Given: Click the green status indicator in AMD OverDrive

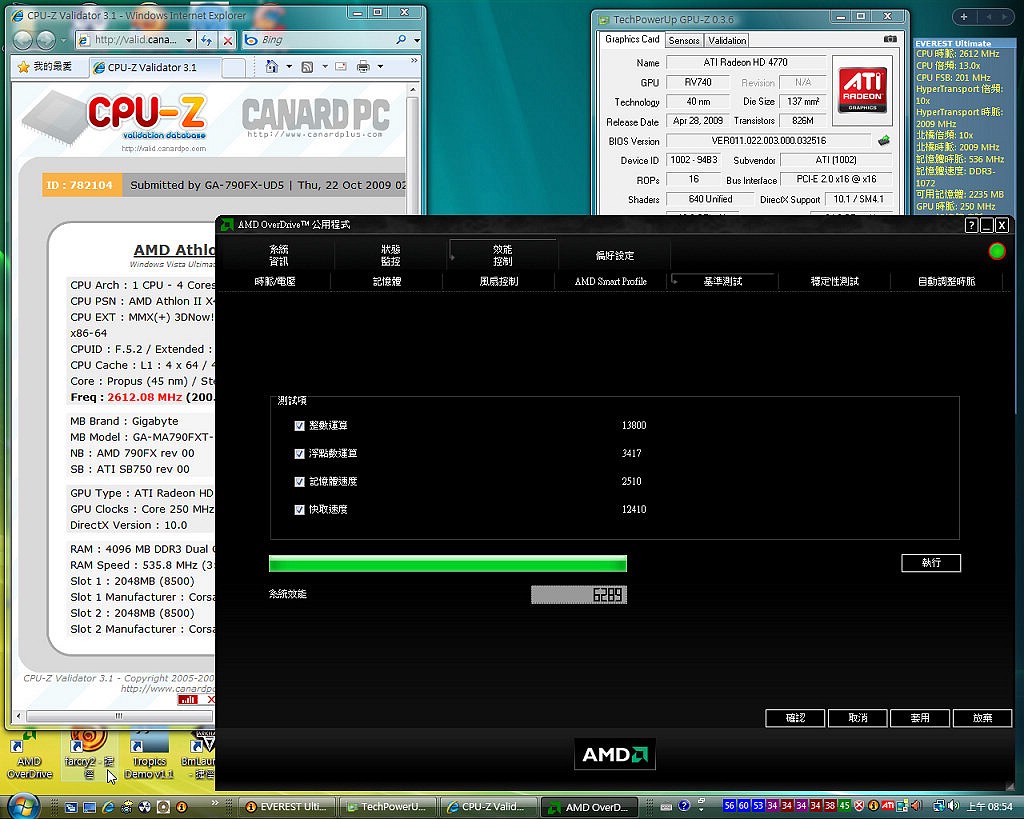Looking at the screenshot, I should (997, 251).
